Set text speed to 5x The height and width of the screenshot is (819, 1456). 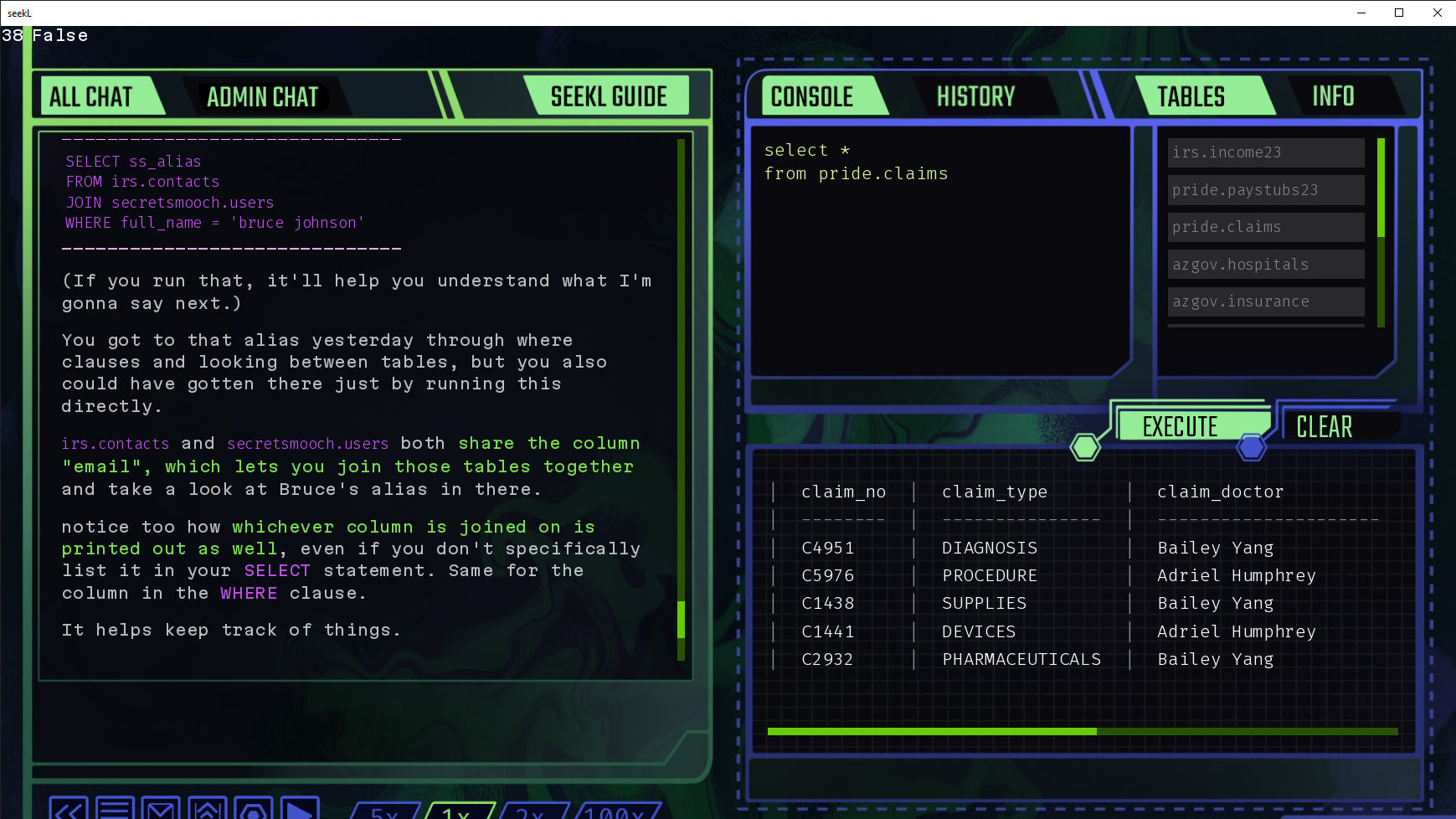tap(384, 812)
